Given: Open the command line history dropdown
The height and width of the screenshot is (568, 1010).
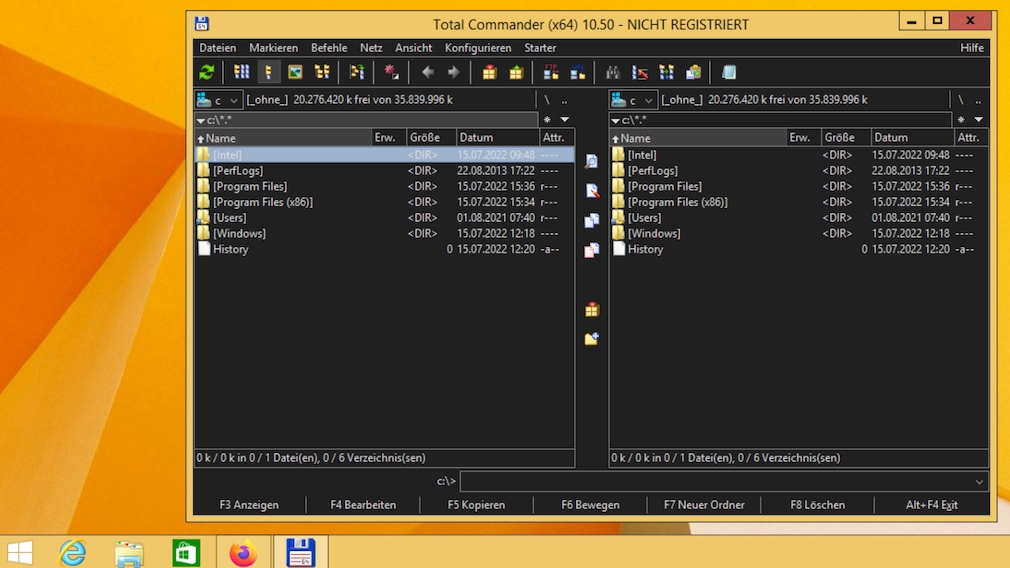Looking at the screenshot, I should click(979, 482).
